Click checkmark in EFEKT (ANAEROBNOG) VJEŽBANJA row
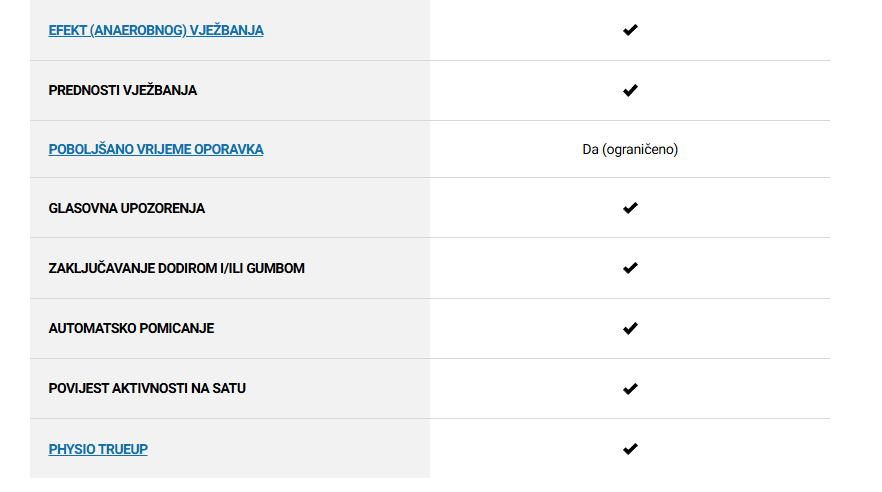This screenshot has width=882, height=492. tap(630, 30)
